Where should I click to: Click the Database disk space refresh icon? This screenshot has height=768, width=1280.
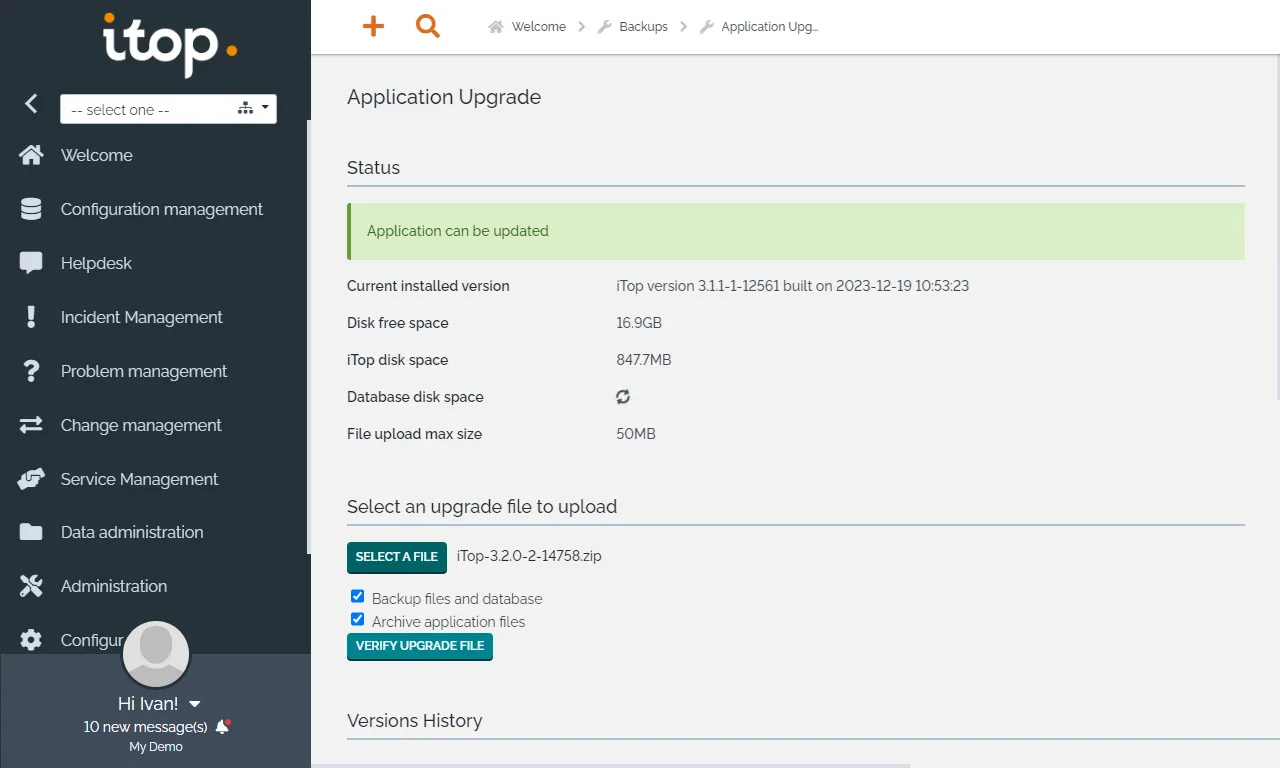pos(623,397)
